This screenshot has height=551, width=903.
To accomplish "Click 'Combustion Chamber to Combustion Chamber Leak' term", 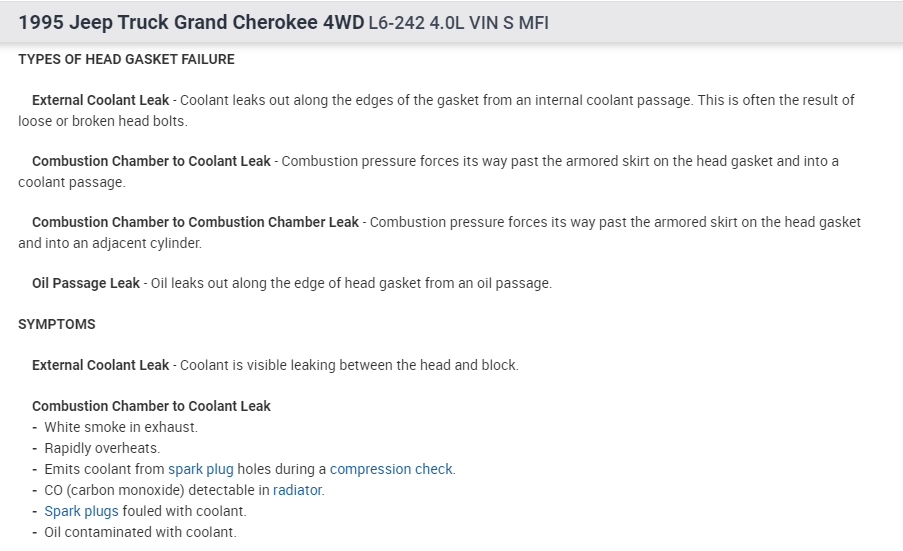I will (x=195, y=223).
